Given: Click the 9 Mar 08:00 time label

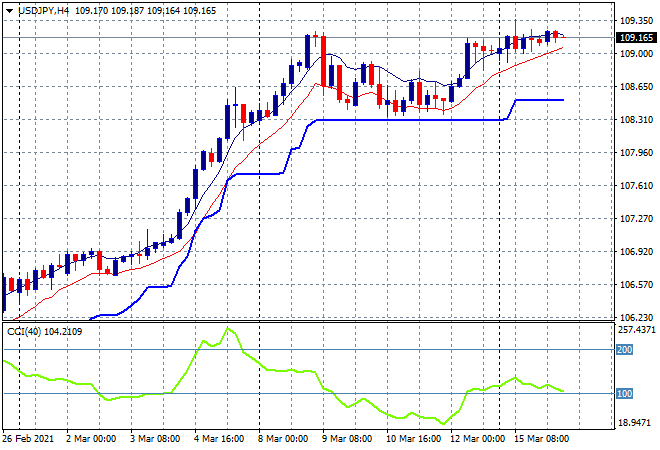Looking at the screenshot, I should [347, 439].
